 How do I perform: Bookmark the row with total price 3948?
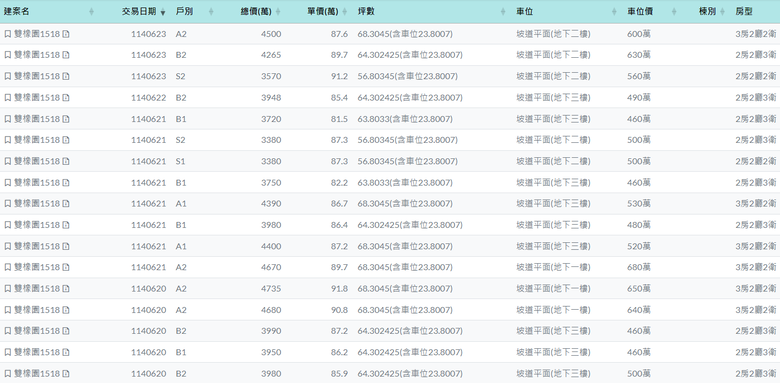click(7, 97)
